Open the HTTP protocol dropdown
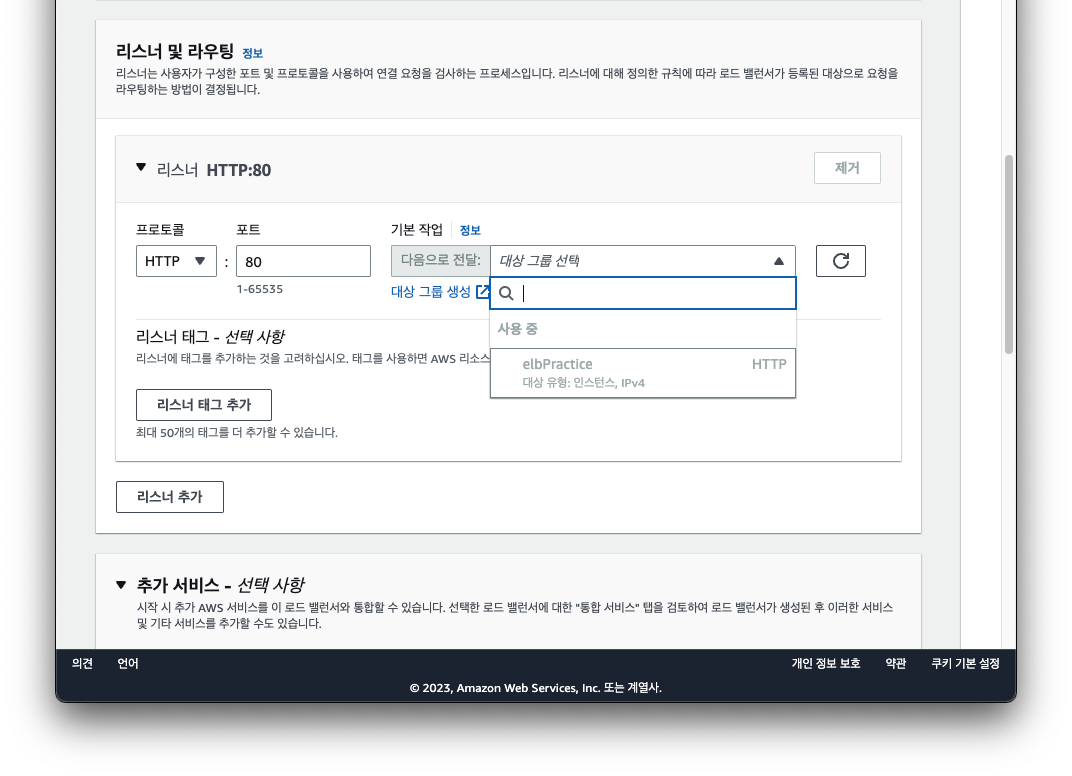1072x776 pixels. 176,261
